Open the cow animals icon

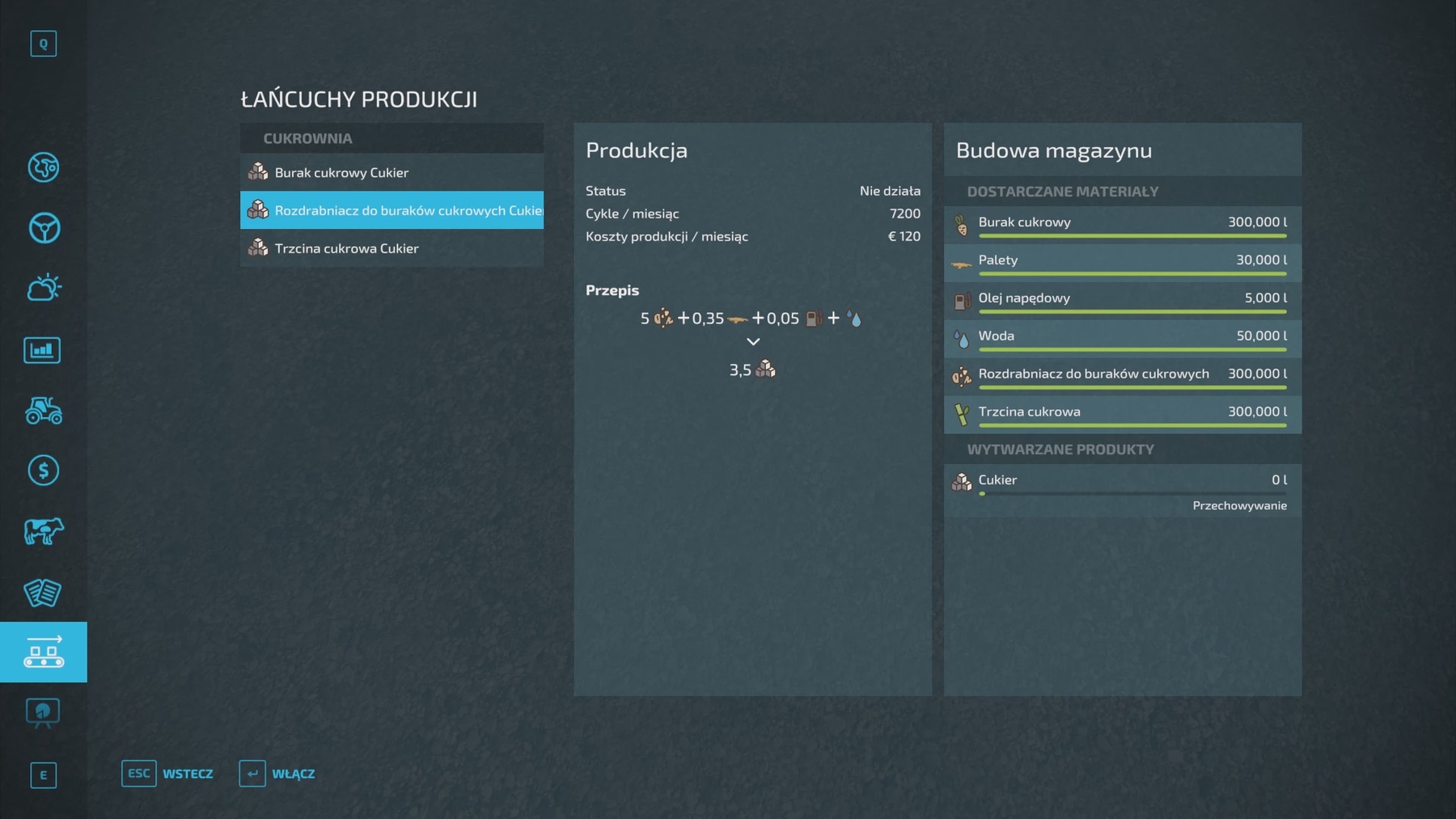[x=44, y=531]
